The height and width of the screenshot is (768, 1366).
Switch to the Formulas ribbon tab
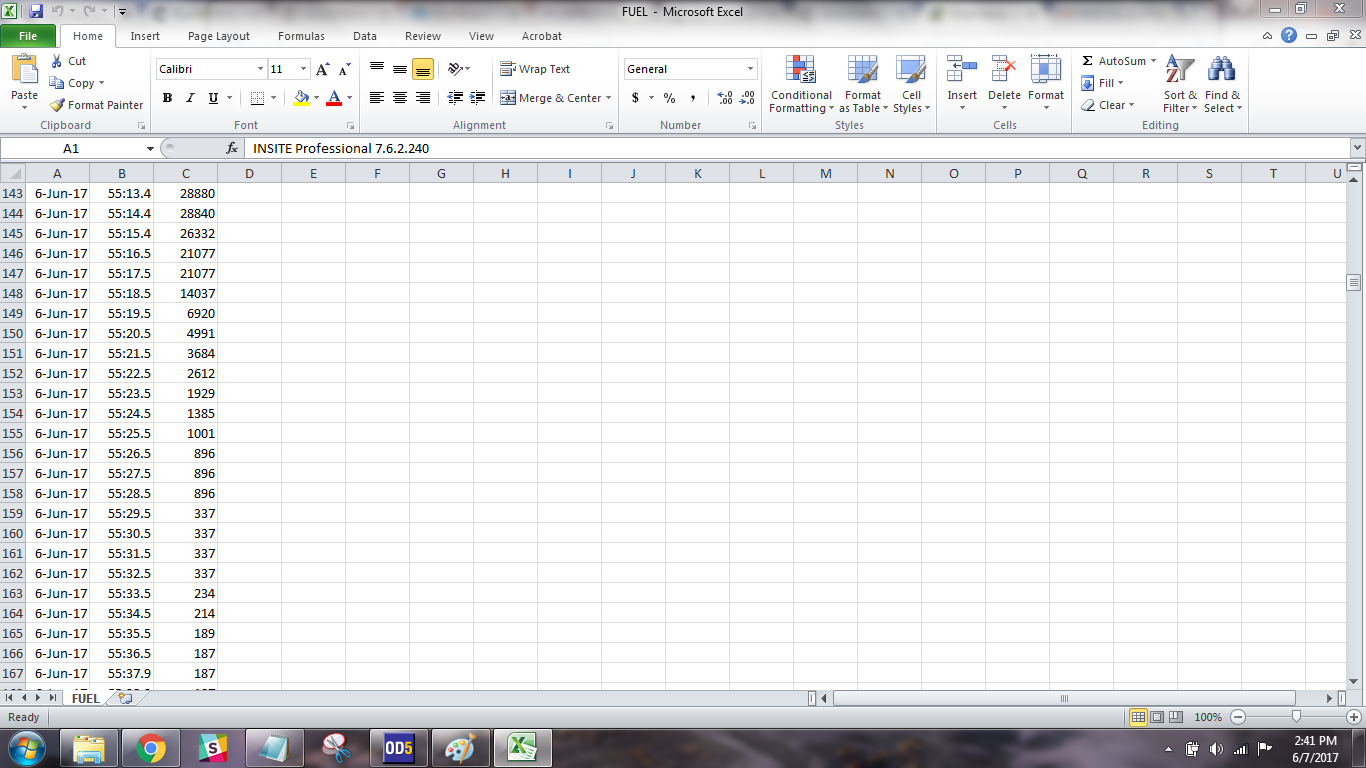(301, 36)
